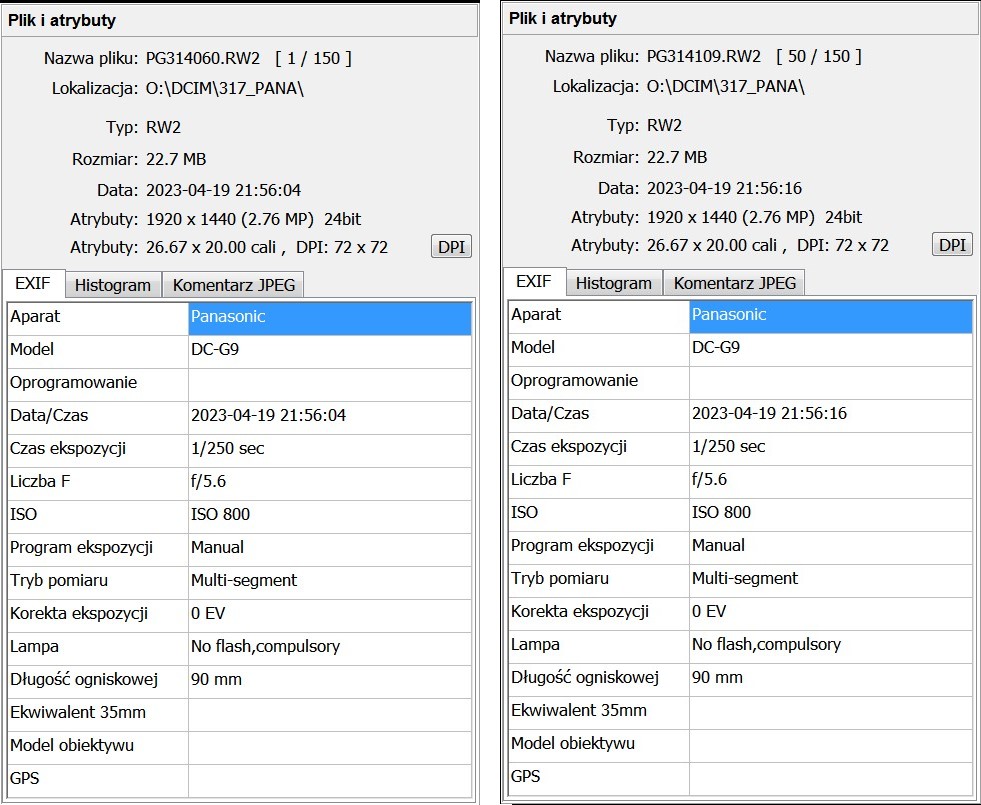This screenshot has height=805, width=981.
Task: Select the Program ekspozycji row in right panel
Action: click(x=582, y=546)
